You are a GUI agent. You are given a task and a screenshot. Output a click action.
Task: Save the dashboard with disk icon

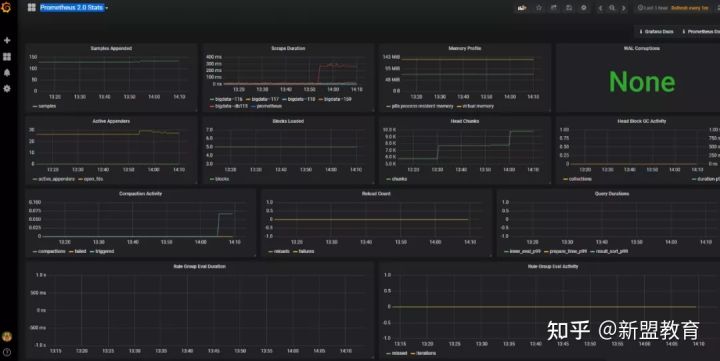point(569,8)
